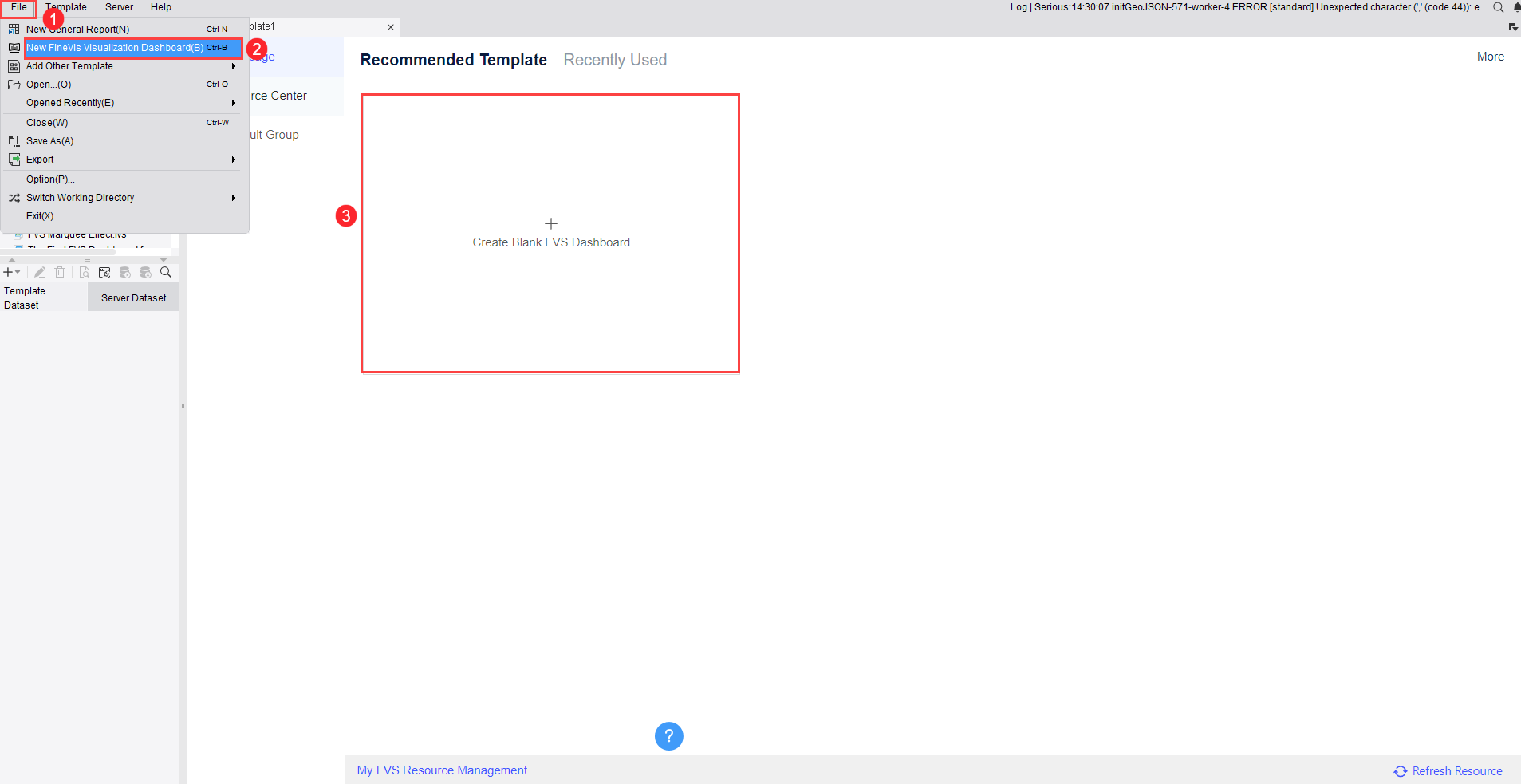Click the expand panel icon at top right
The width and height of the screenshot is (1521, 784).
(x=1513, y=27)
